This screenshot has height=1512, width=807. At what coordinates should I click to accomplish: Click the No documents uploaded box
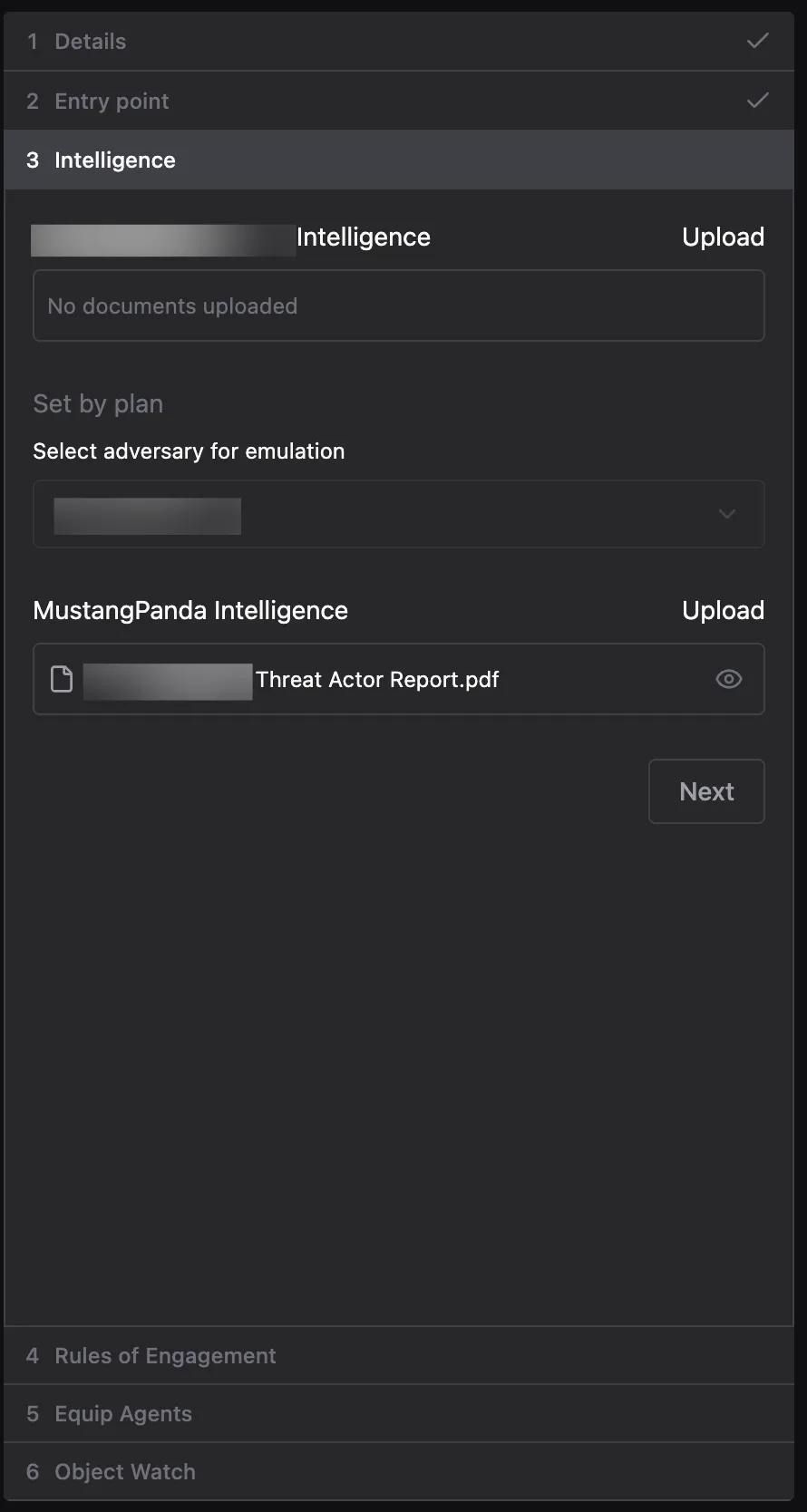tap(399, 305)
